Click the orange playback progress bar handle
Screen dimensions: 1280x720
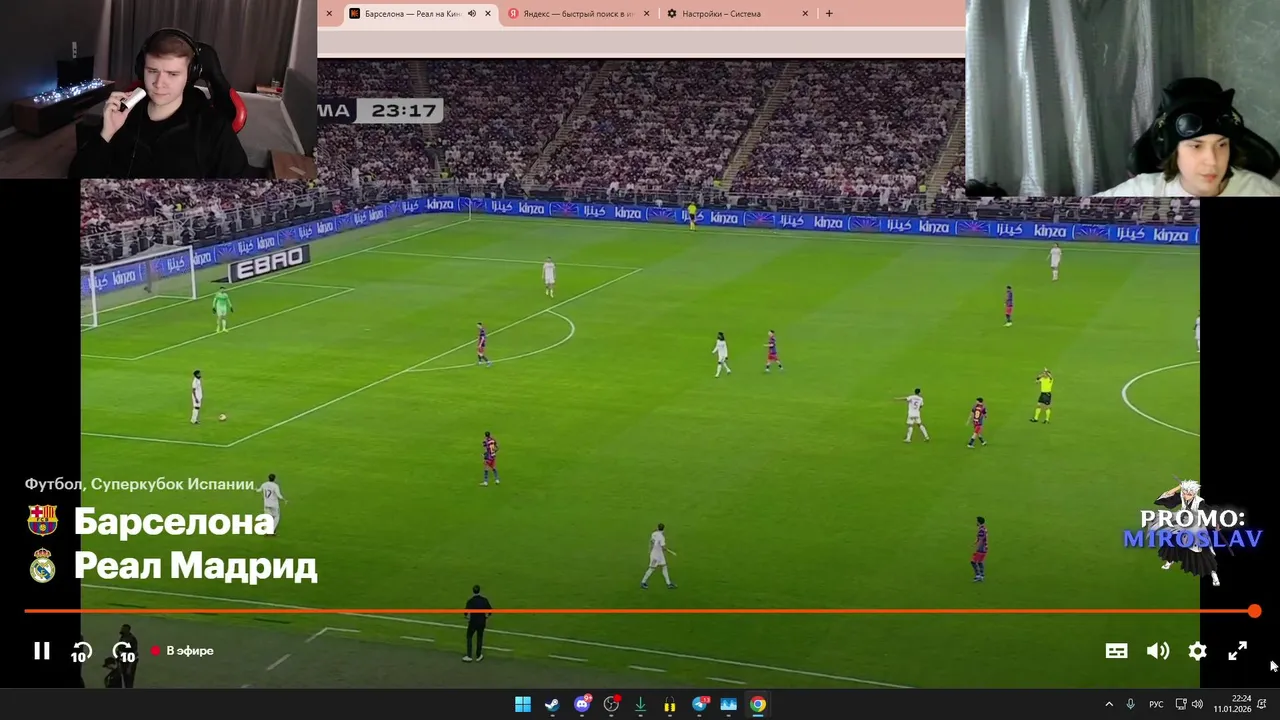pos(1254,611)
